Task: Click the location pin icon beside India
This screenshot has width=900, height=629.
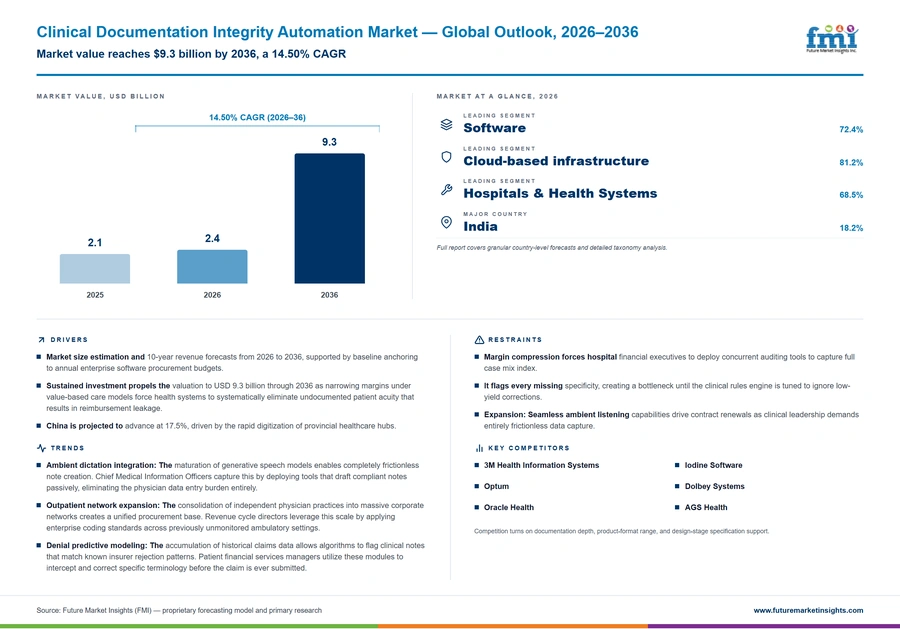Action: point(447,223)
